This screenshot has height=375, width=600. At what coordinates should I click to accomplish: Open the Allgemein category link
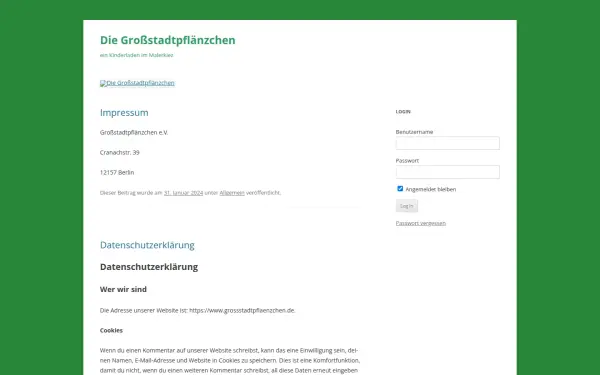coord(232,193)
